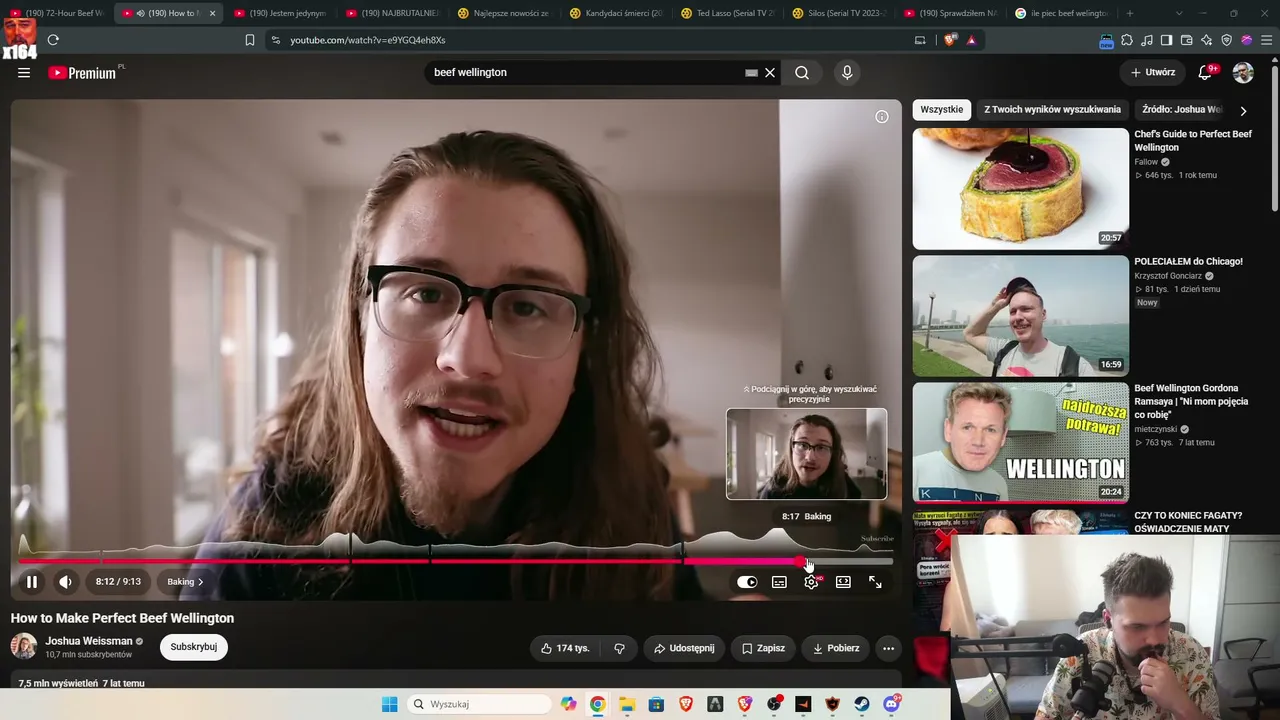Open Steam from the taskbar
The width and height of the screenshot is (1280, 720).
(862, 704)
